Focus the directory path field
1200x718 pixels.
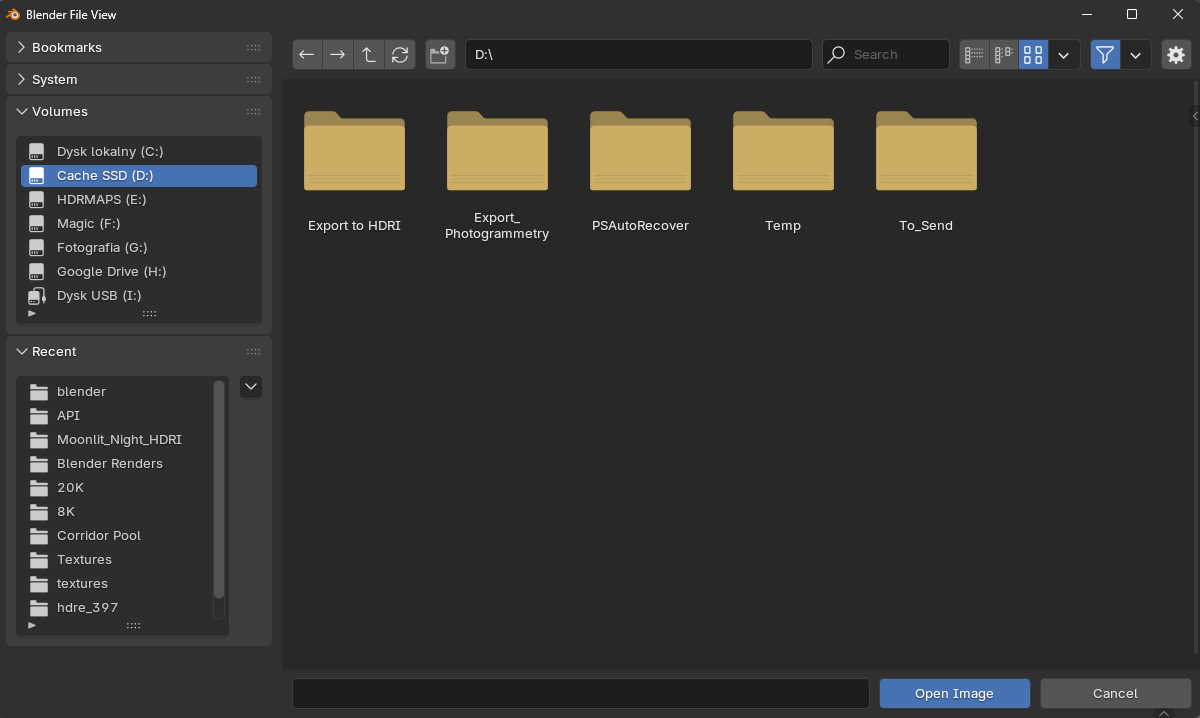point(638,55)
